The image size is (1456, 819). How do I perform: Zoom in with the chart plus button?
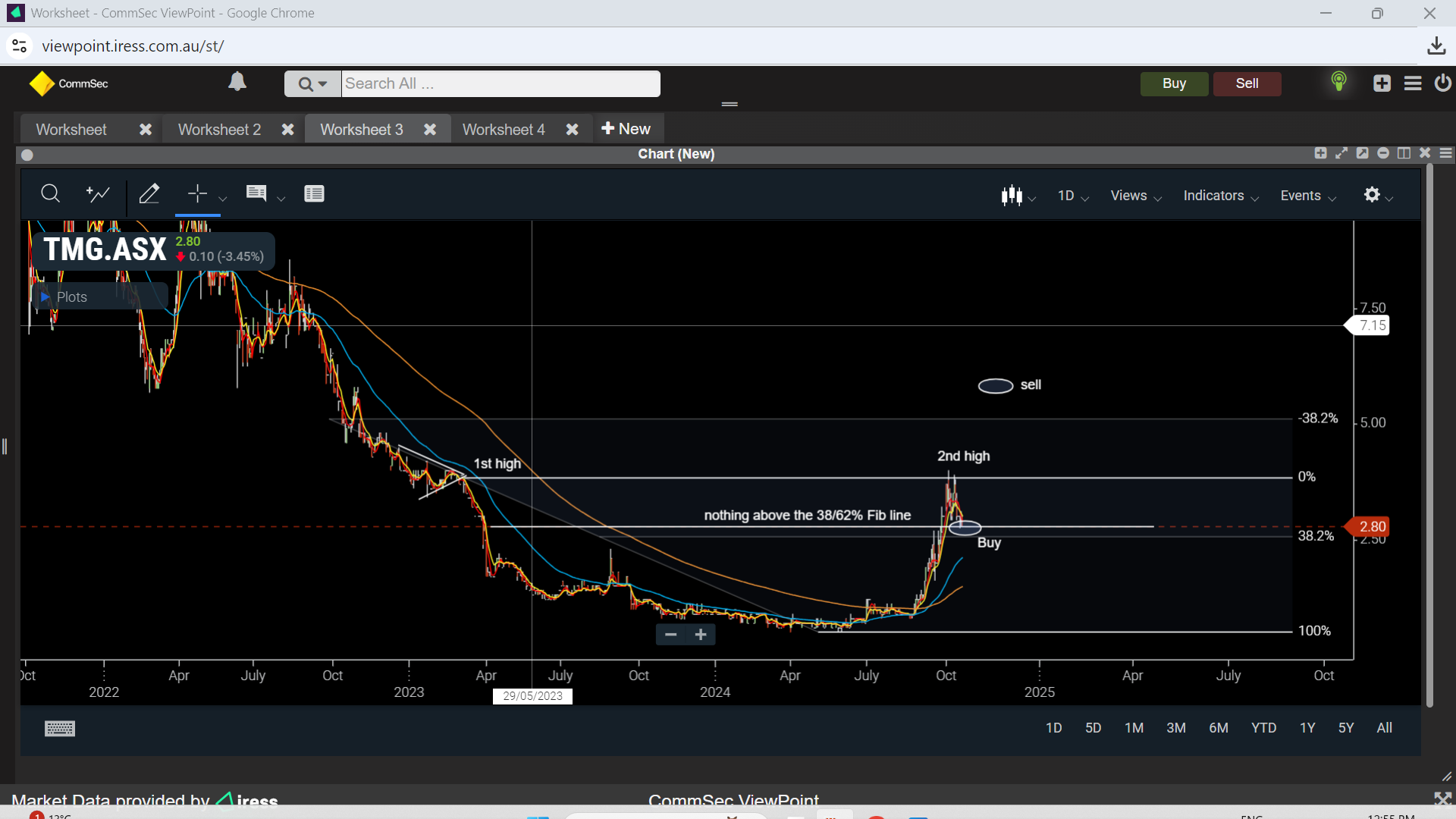click(701, 635)
